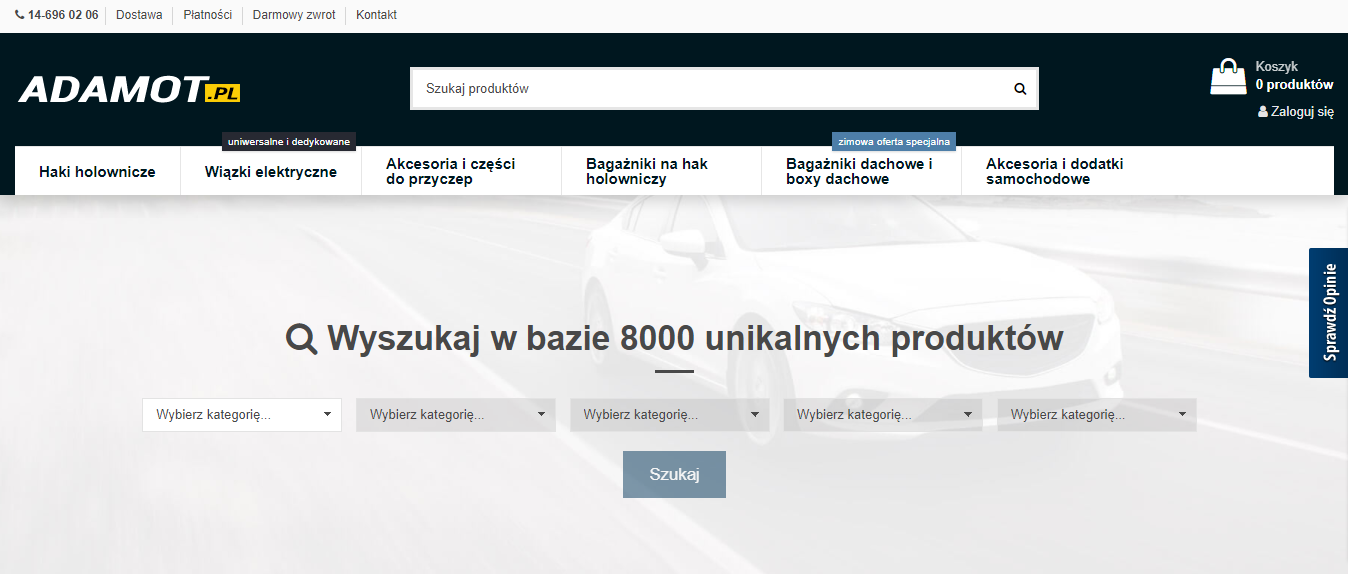
Task: Select Akcesoria i dodatki samochodowe menu
Action: pos(1054,172)
